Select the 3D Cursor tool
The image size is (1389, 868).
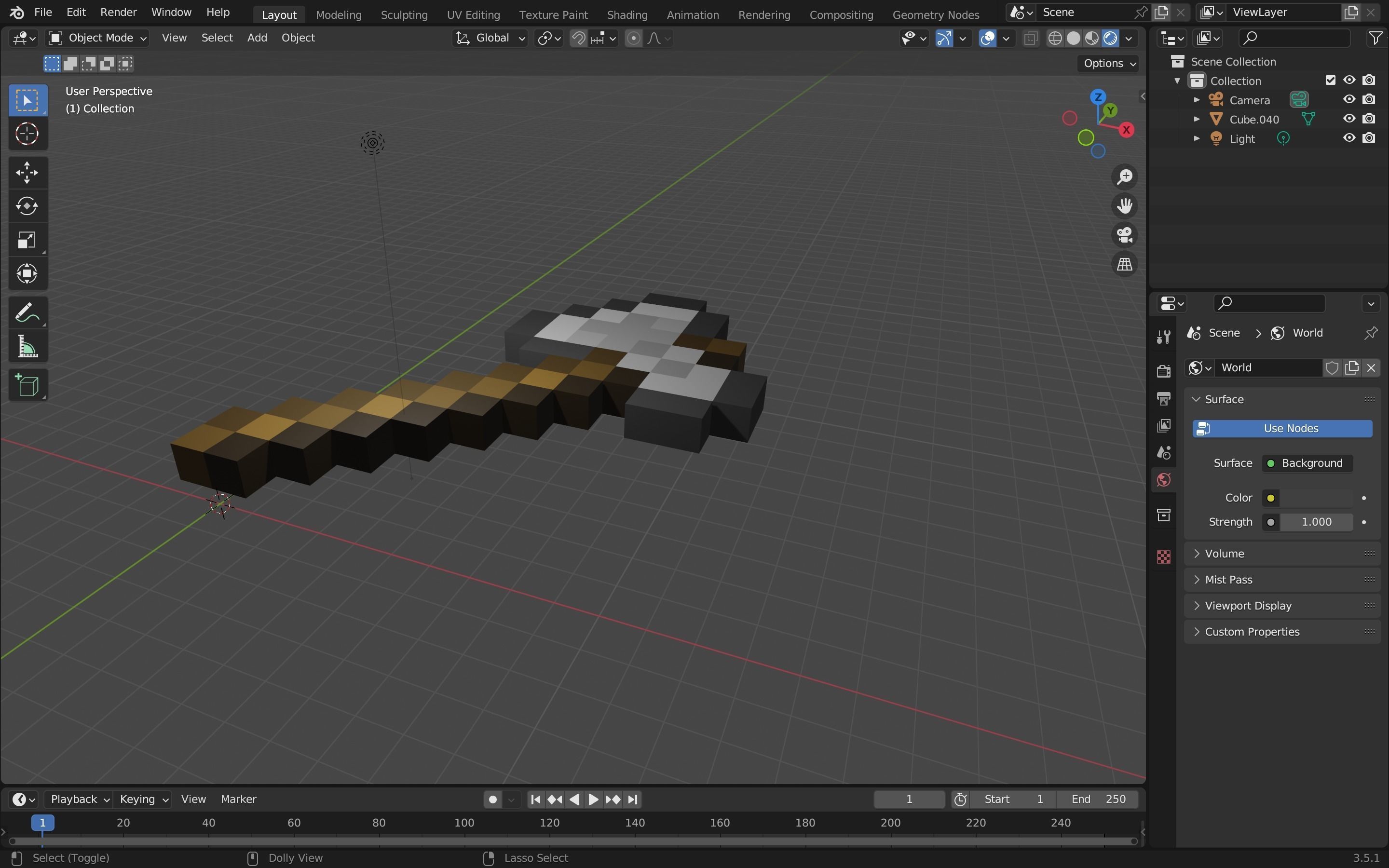(x=27, y=135)
